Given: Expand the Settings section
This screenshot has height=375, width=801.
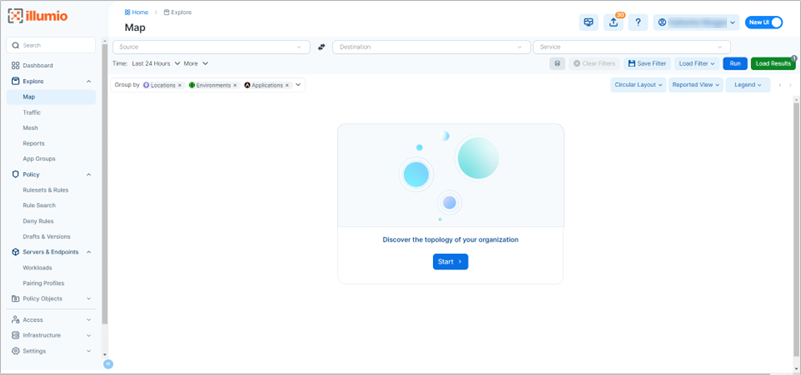Looking at the screenshot, I should (x=88, y=351).
